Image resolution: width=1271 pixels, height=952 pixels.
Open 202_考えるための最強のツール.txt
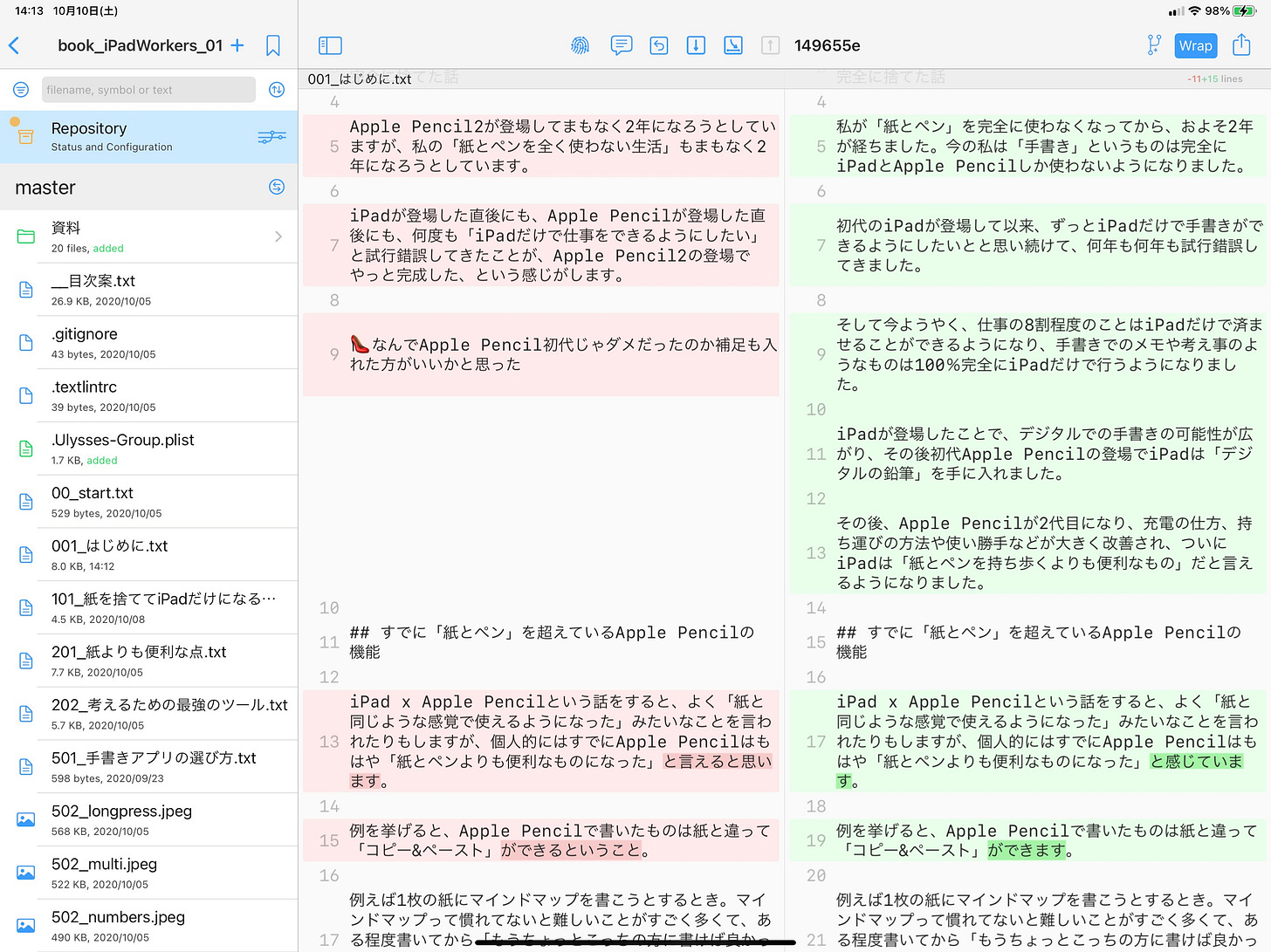(x=148, y=714)
